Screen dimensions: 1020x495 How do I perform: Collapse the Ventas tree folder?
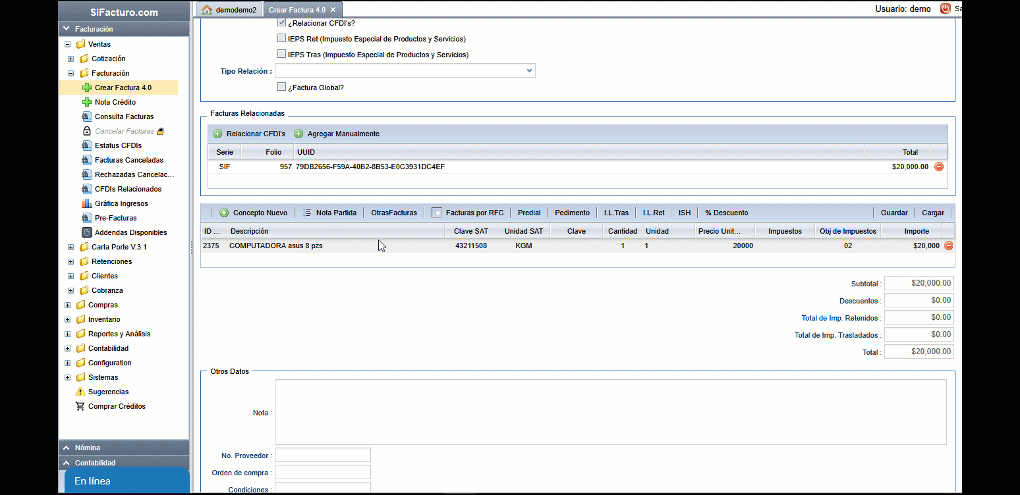(x=67, y=45)
